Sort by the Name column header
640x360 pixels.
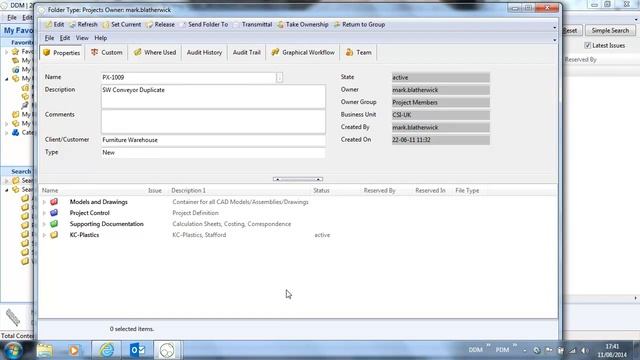[50, 191]
